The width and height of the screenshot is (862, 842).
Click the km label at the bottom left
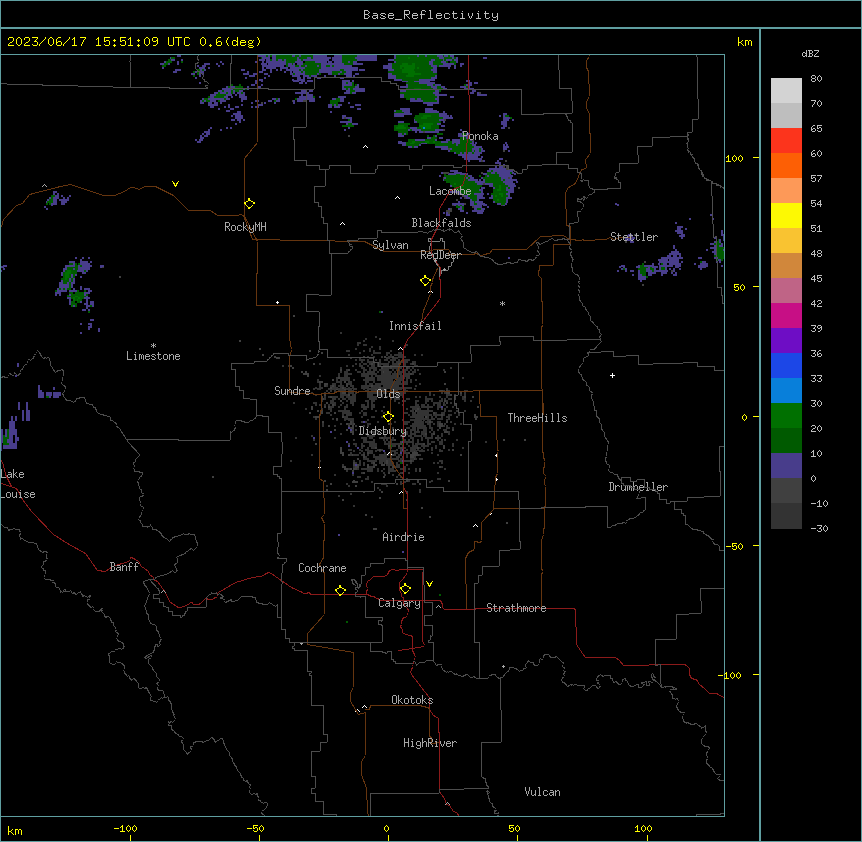pyautogui.click(x=15, y=831)
